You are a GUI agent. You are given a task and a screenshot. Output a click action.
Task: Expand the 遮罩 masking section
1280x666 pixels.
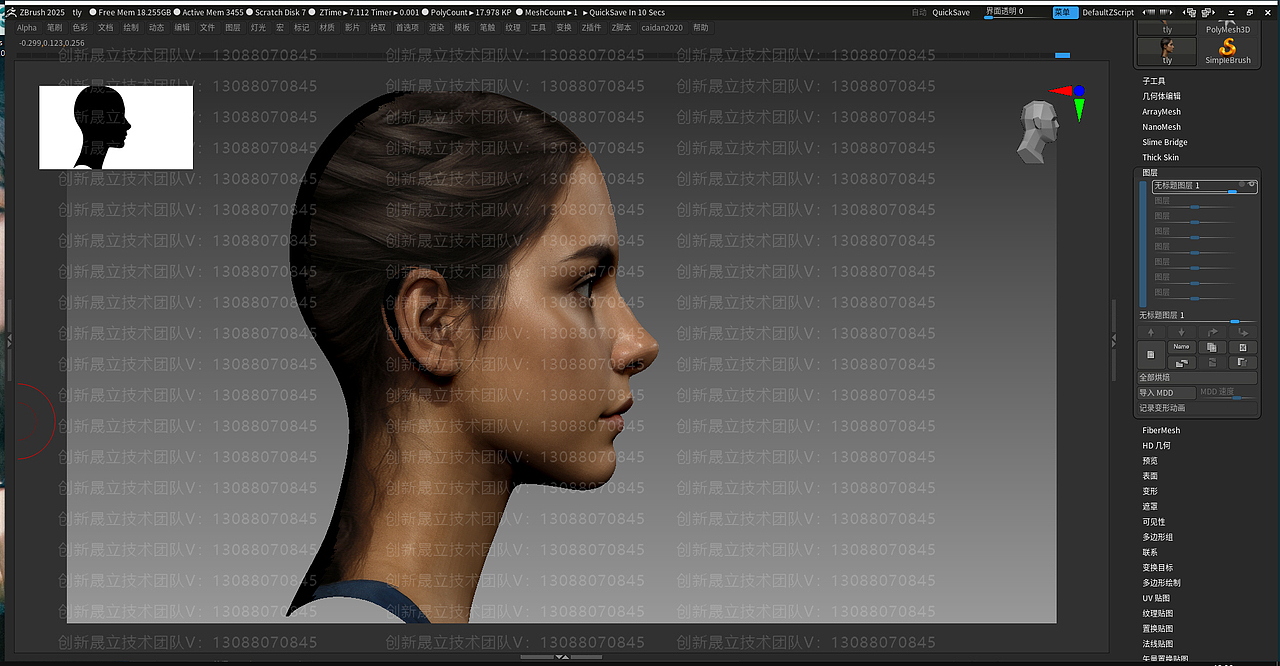pyautogui.click(x=1150, y=506)
